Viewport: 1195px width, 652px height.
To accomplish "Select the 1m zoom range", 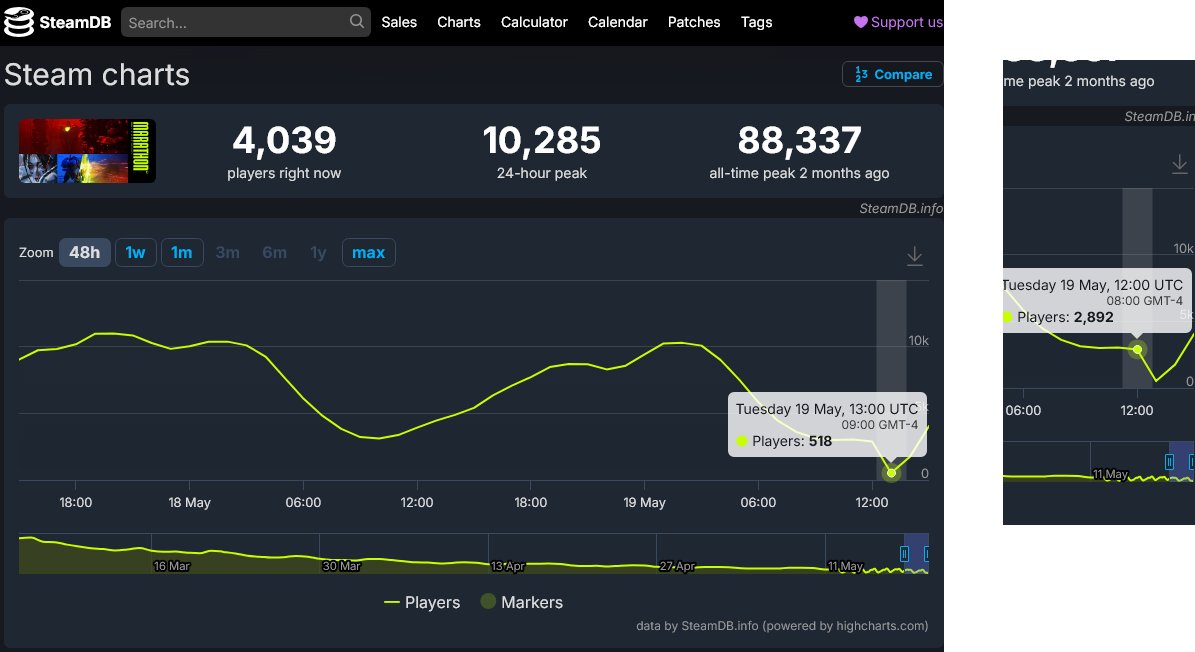I will click(182, 252).
